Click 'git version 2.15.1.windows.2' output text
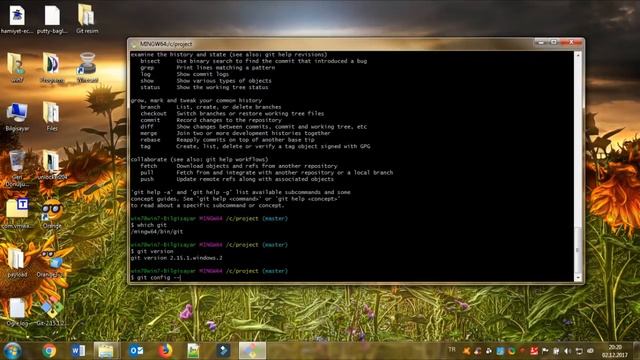 point(177,258)
